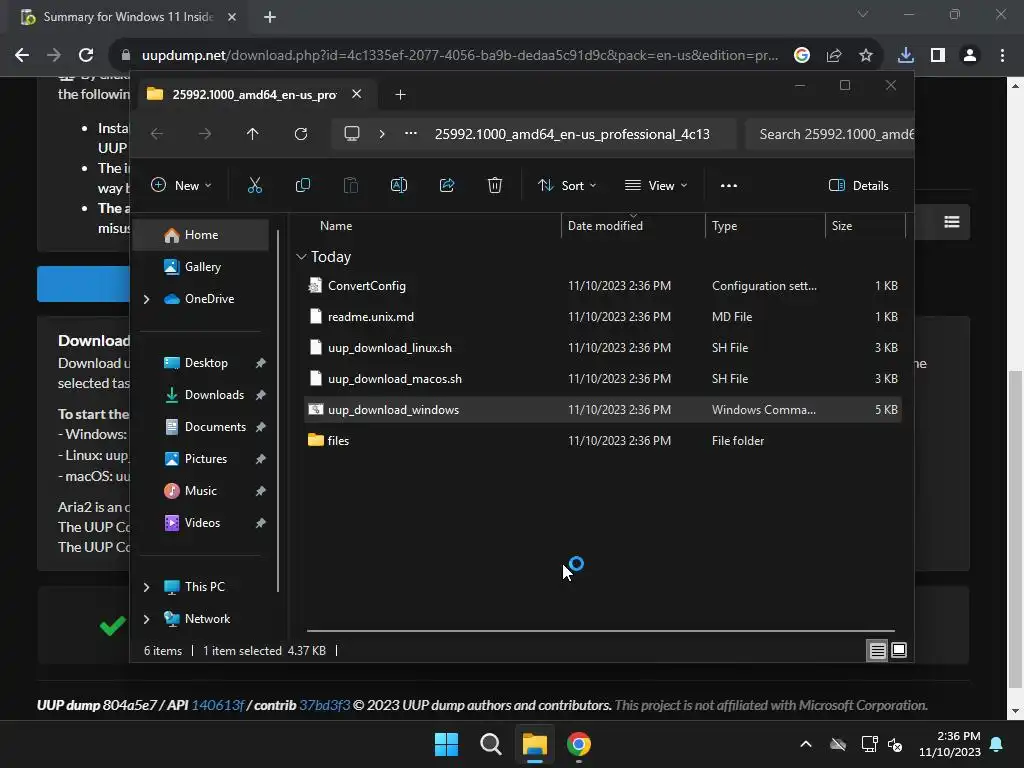Show hidden system tray icons
The image size is (1024, 768).
pyautogui.click(x=806, y=744)
